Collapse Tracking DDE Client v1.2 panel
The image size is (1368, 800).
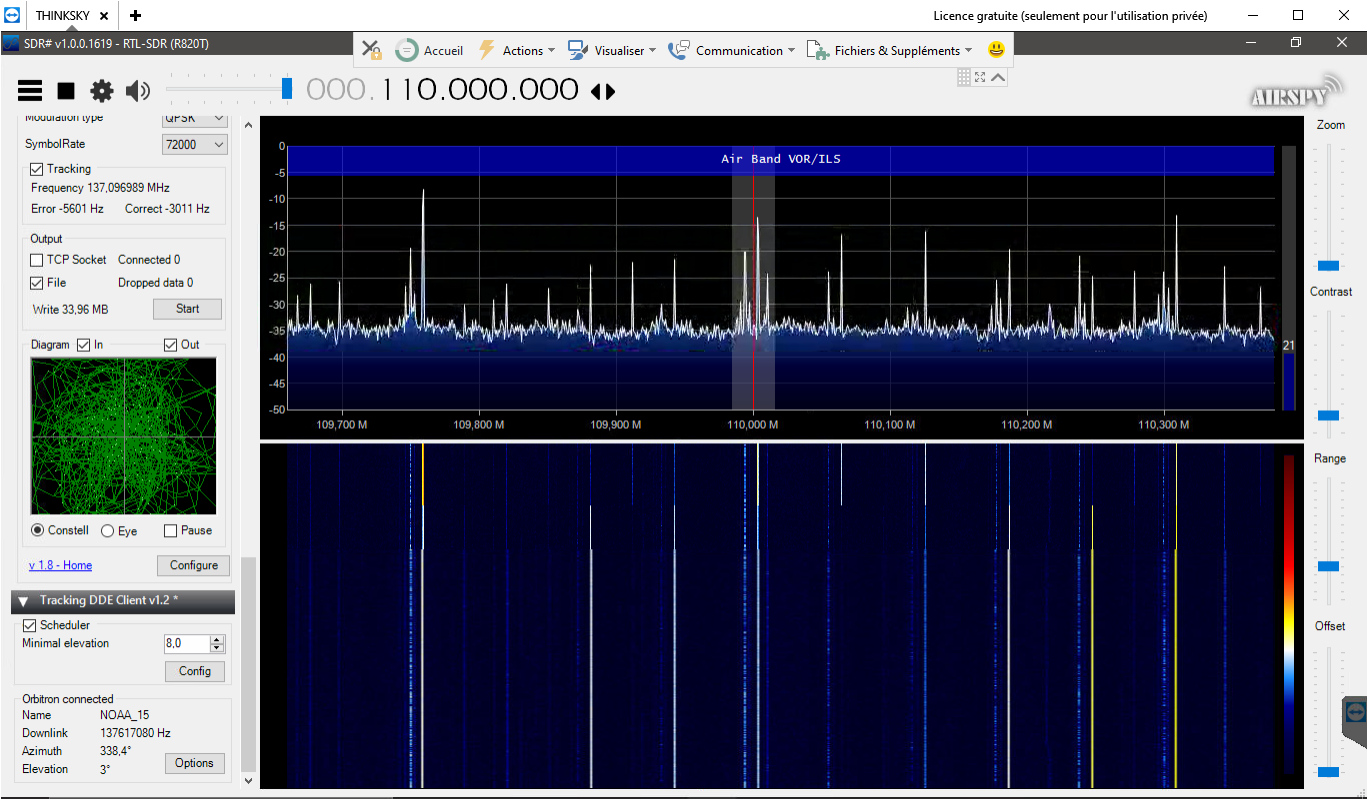[x=23, y=601]
